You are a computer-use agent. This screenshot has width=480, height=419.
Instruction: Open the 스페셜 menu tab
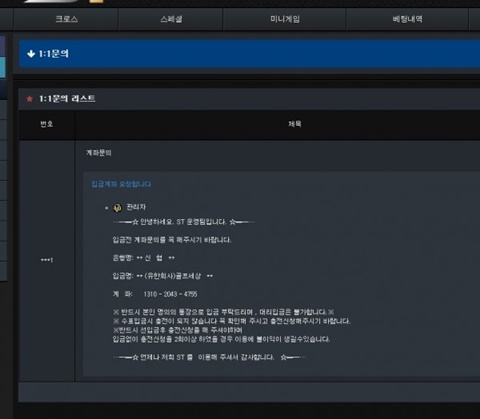tap(171, 19)
